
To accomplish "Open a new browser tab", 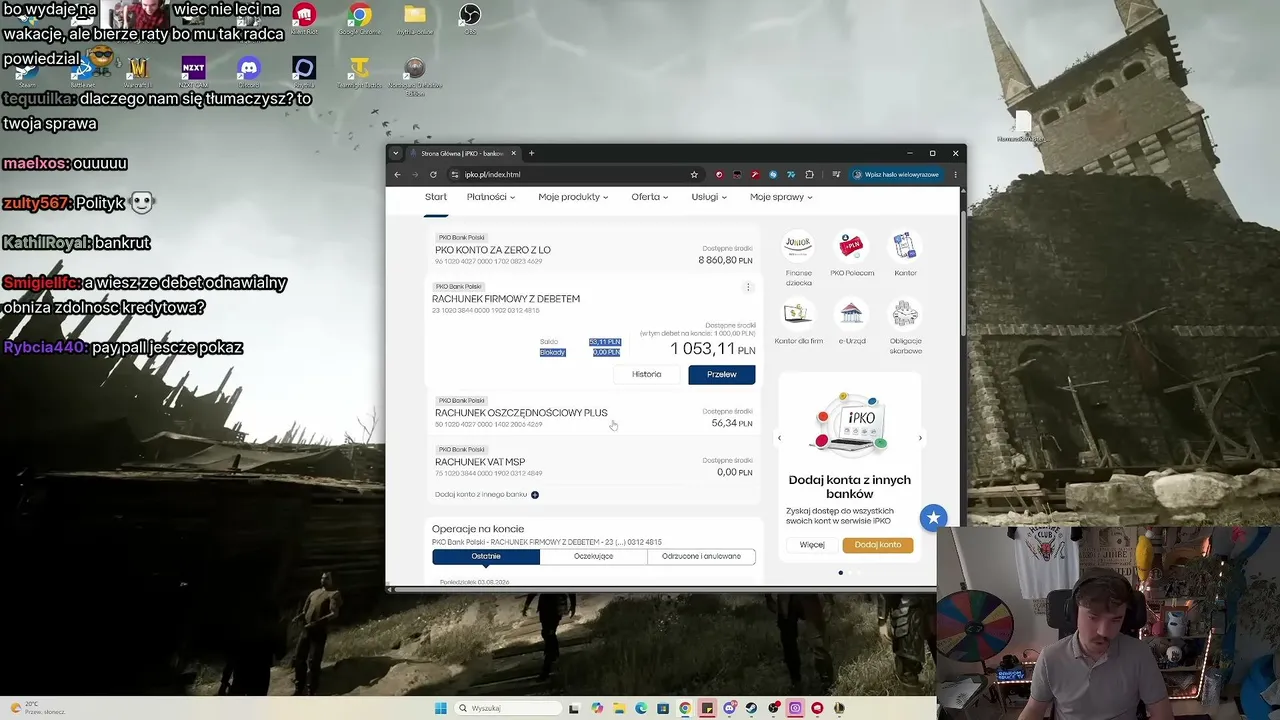I will coord(531,153).
